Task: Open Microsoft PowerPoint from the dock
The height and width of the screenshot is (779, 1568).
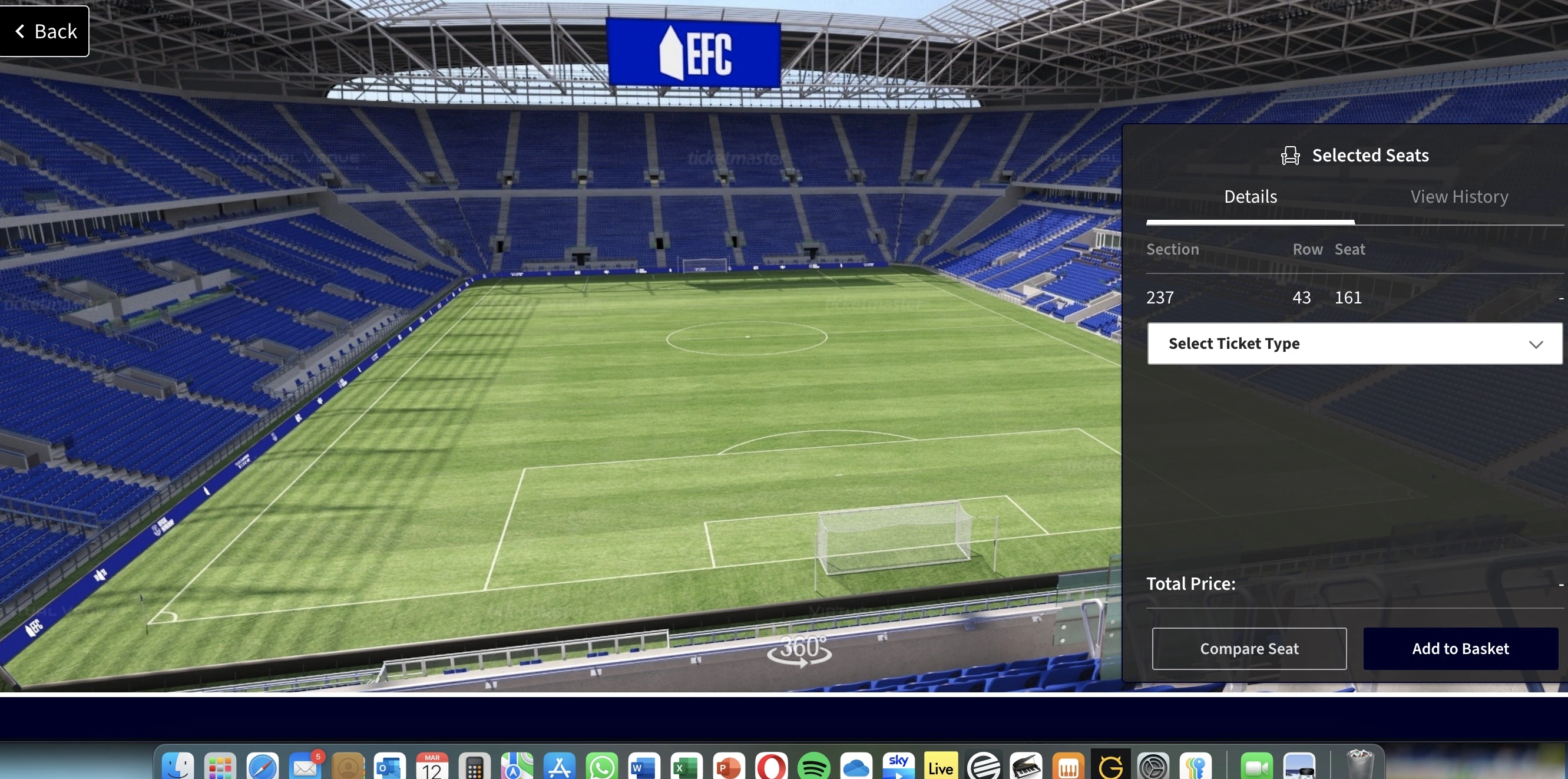Action: 729,767
